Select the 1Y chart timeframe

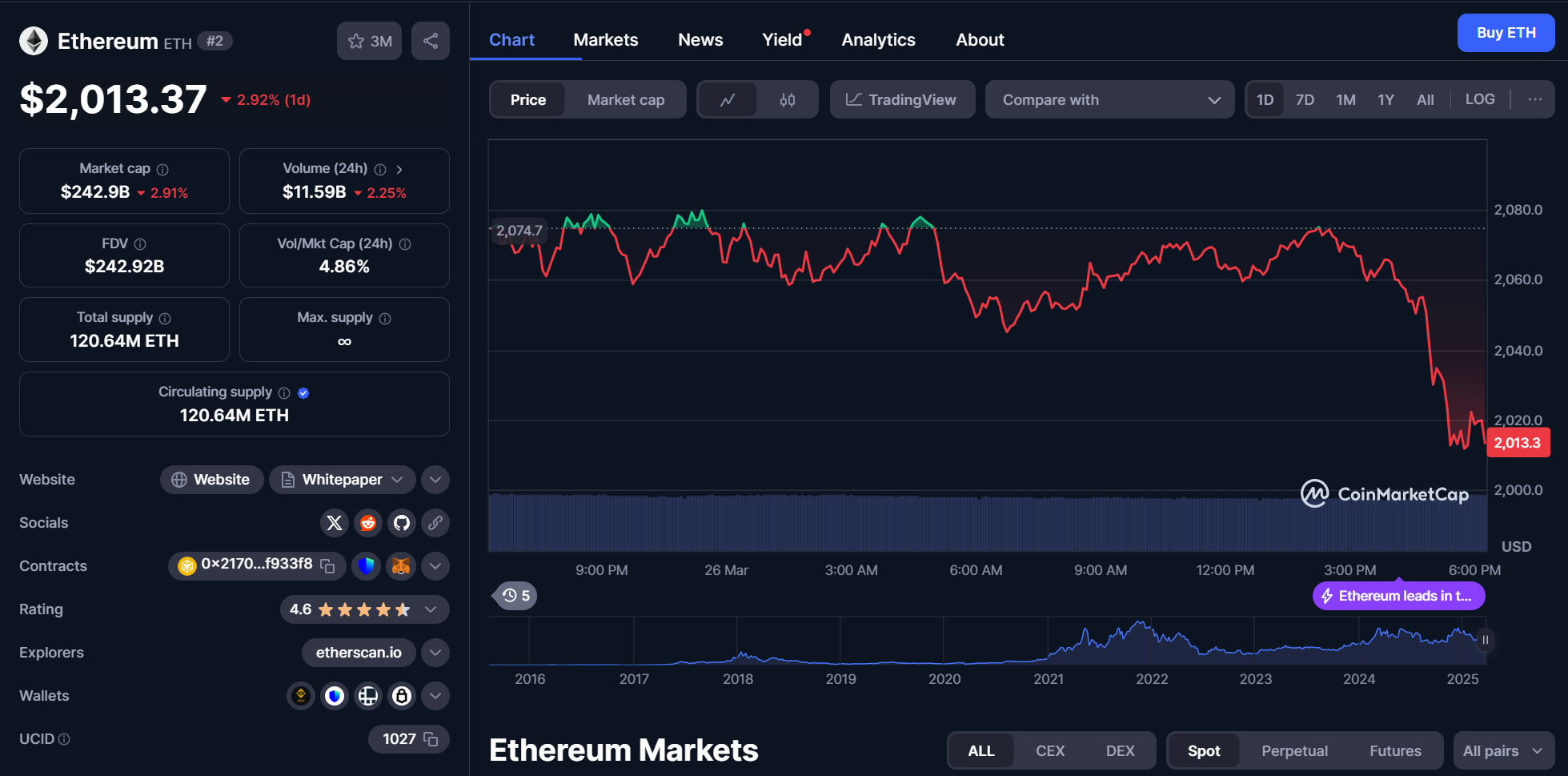pyautogui.click(x=1386, y=99)
